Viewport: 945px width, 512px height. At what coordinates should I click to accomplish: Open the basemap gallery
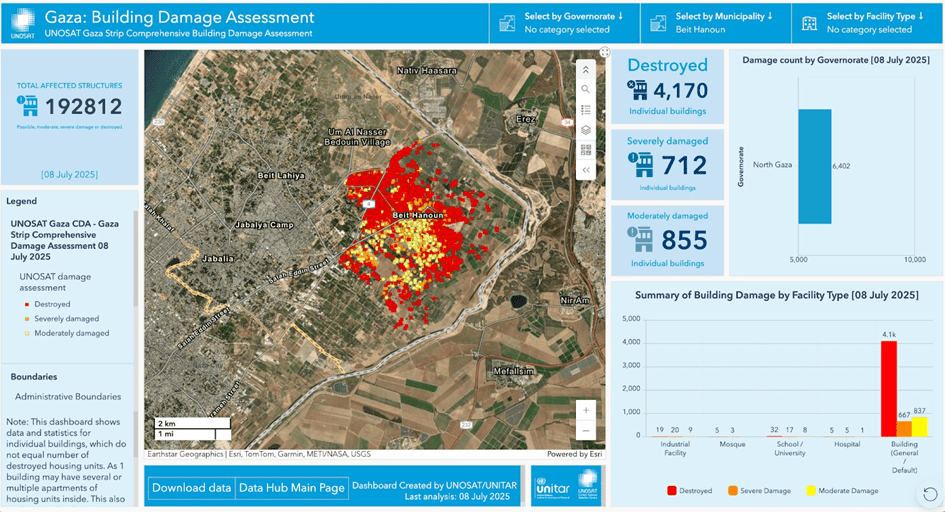click(586, 150)
